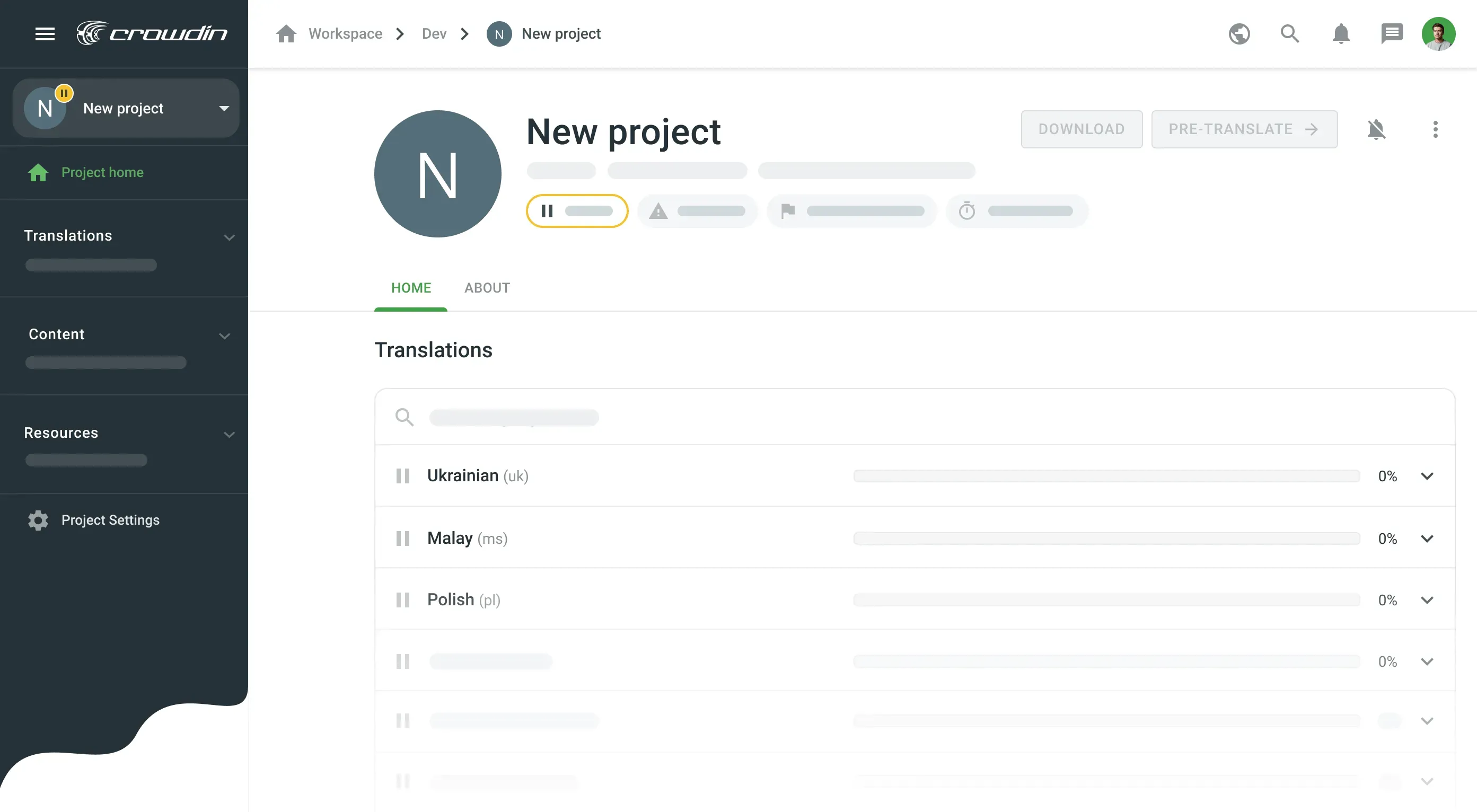The width and height of the screenshot is (1477, 812).
Task: Click the Malay translation progress bar
Action: click(1106, 539)
